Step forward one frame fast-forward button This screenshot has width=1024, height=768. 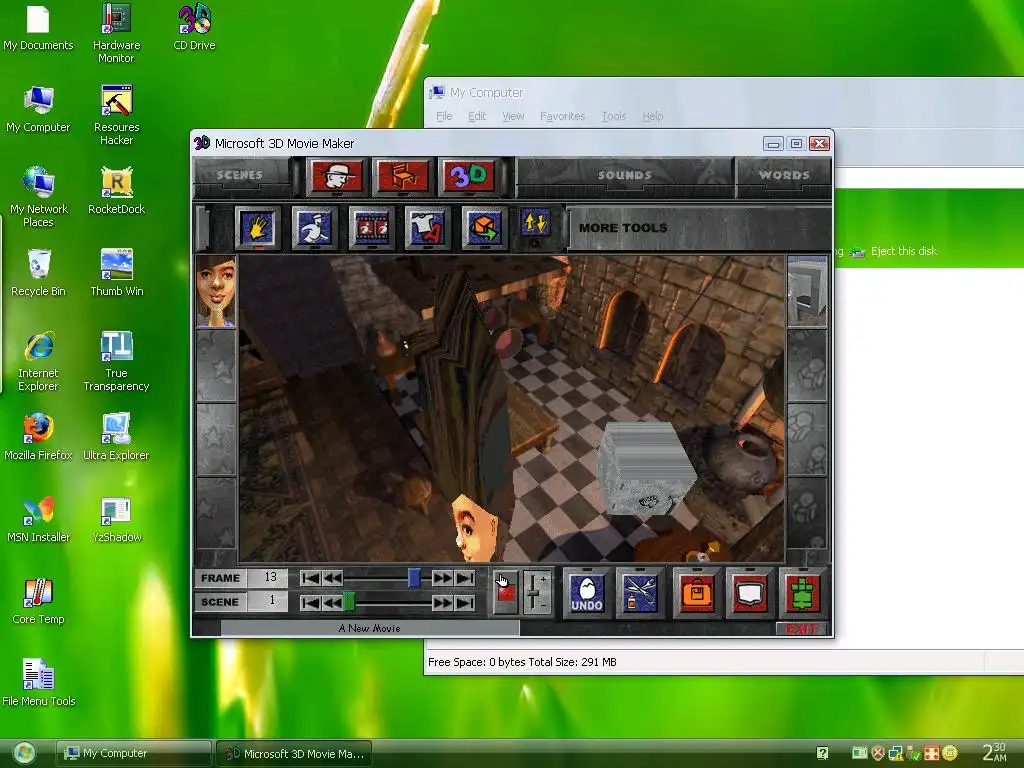[x=442, y=578]
